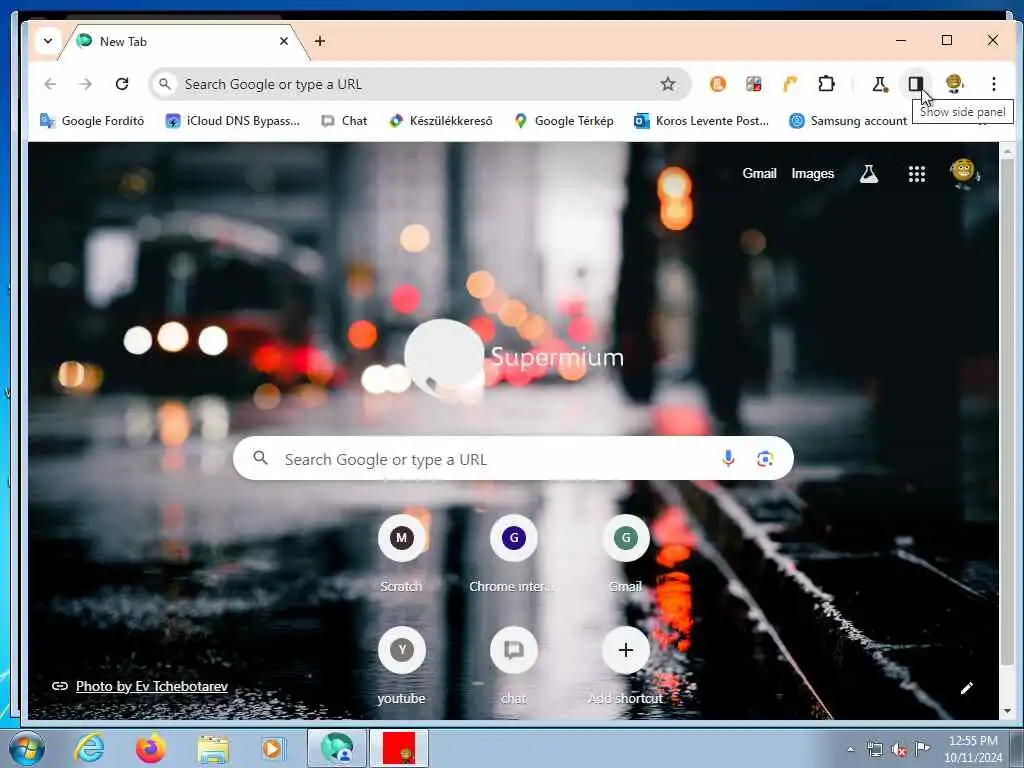Open the Windows Start menu
The height and width of the screenshot is (768, 1024).
(x=27, y=748)
